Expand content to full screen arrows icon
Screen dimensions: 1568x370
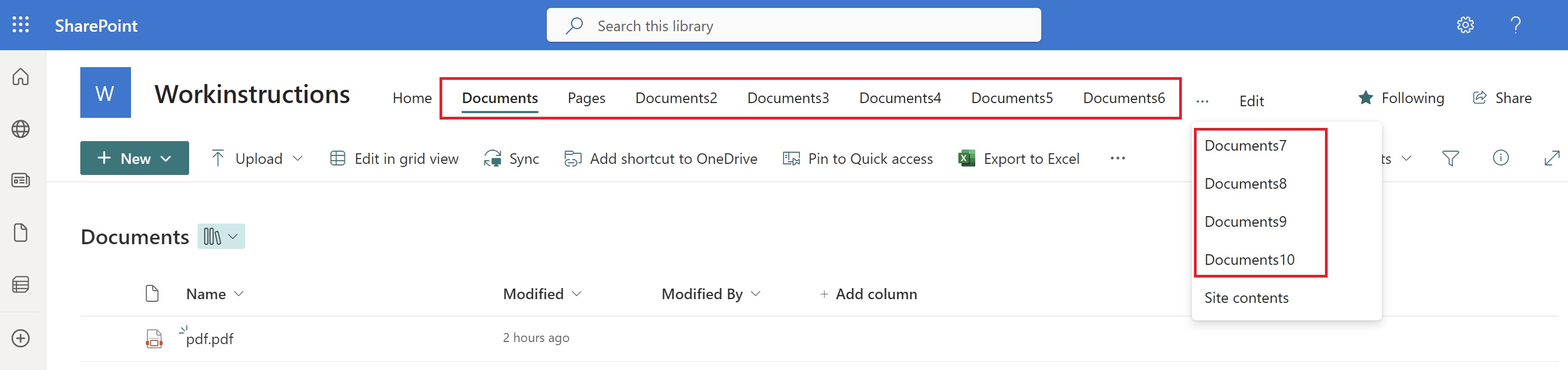(x=1552, y=158)
